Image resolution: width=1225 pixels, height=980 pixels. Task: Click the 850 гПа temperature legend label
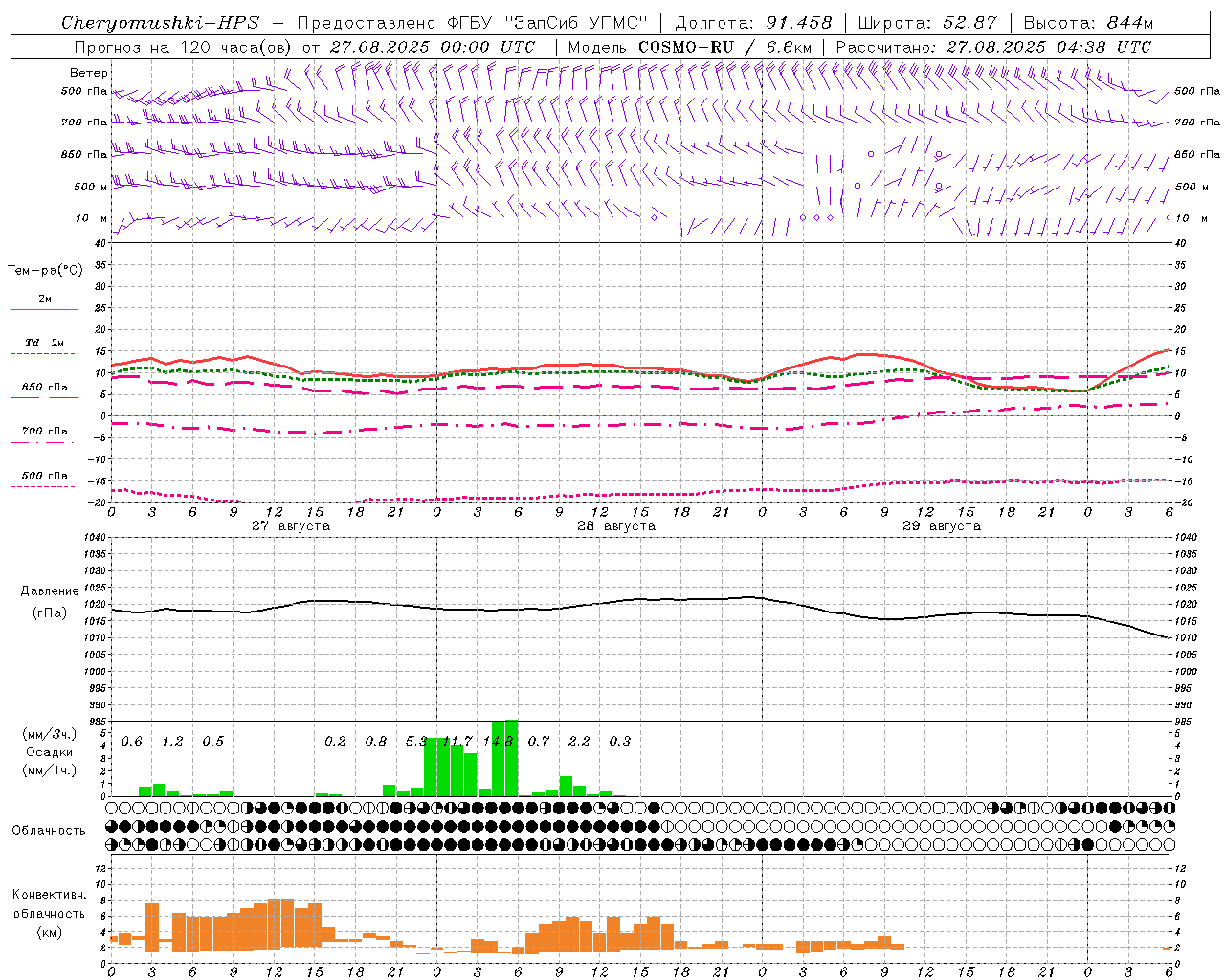[45, 388]
